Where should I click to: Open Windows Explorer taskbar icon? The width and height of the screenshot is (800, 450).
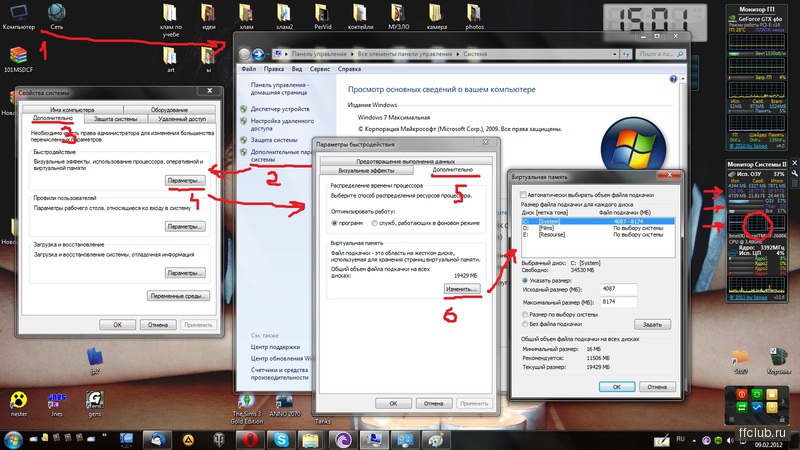point(311,440)
